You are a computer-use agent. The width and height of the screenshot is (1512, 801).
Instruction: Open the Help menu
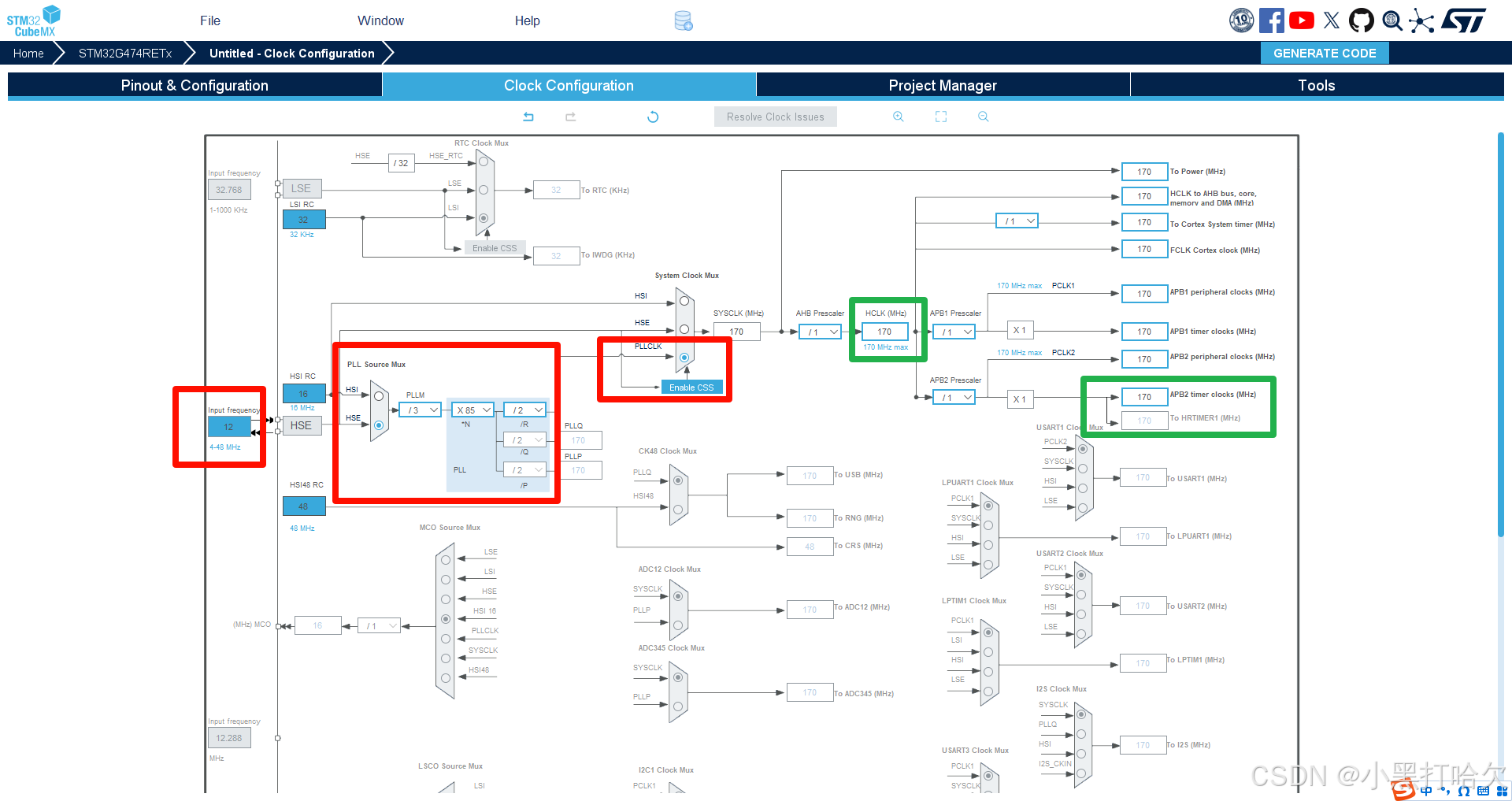point(528,20)
